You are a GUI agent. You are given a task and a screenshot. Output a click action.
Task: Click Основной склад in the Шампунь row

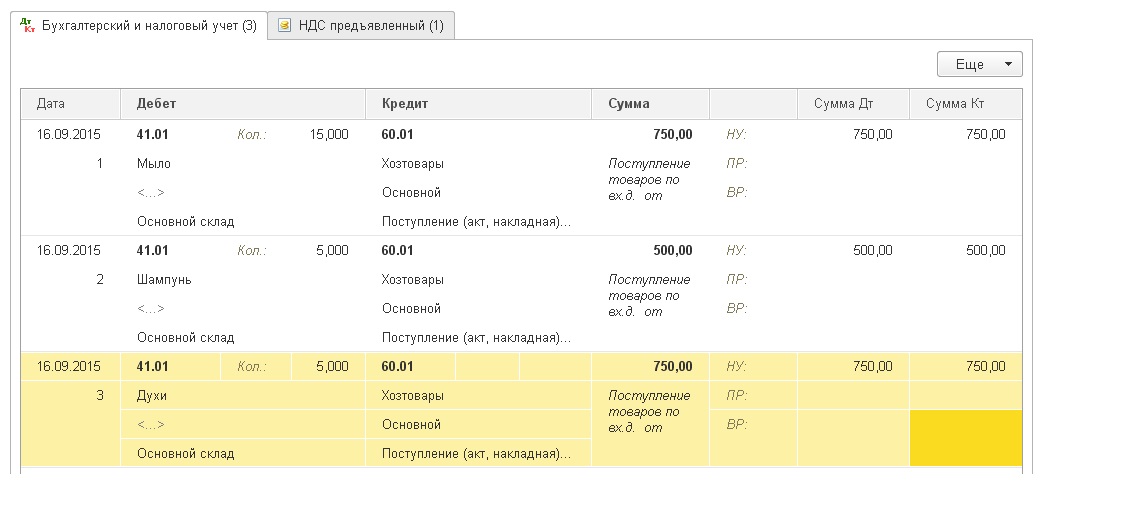[x=186, y=338]
